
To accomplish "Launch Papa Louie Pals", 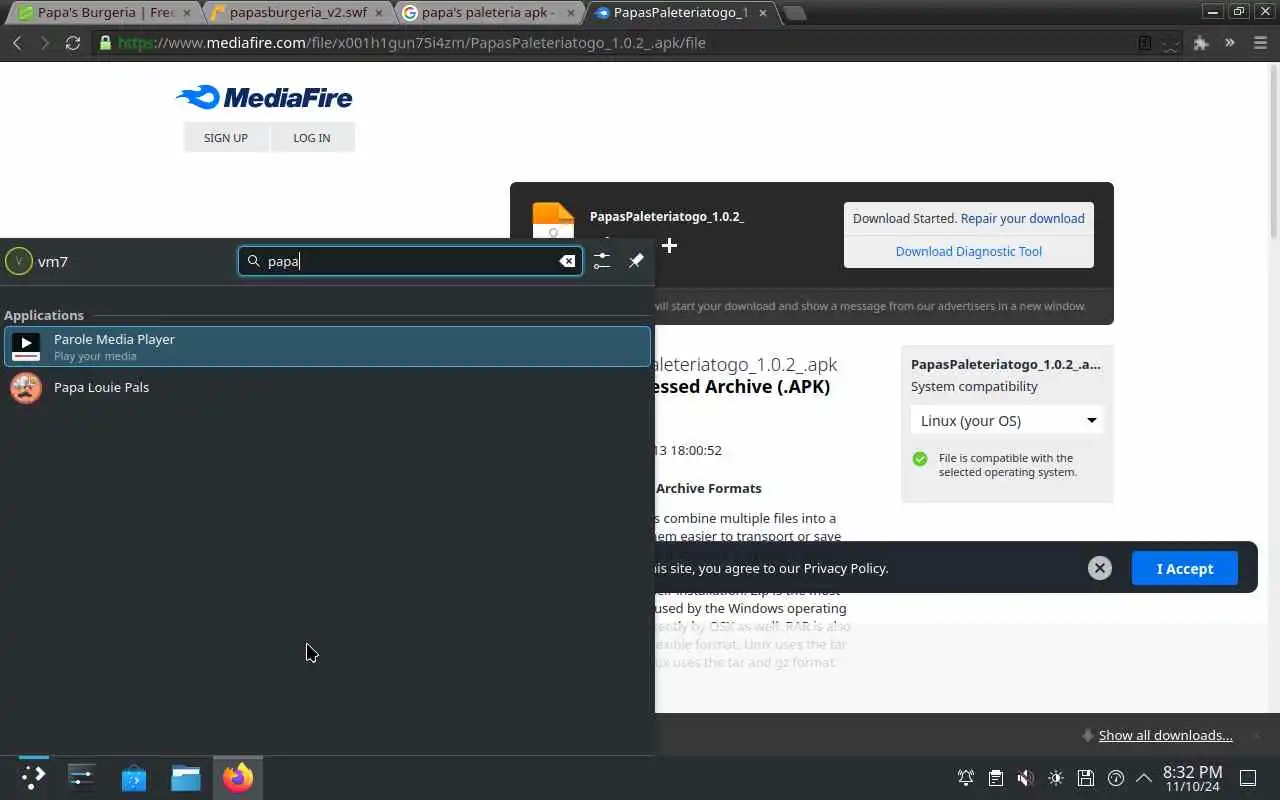I will point(327,387).
